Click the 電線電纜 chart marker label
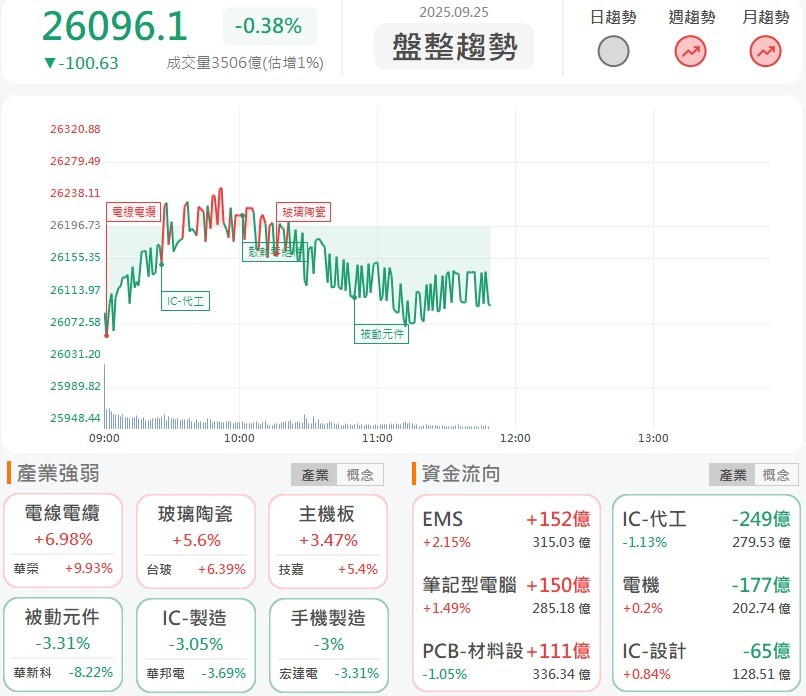This screenshot has width=806, height=696. [134, 212]
